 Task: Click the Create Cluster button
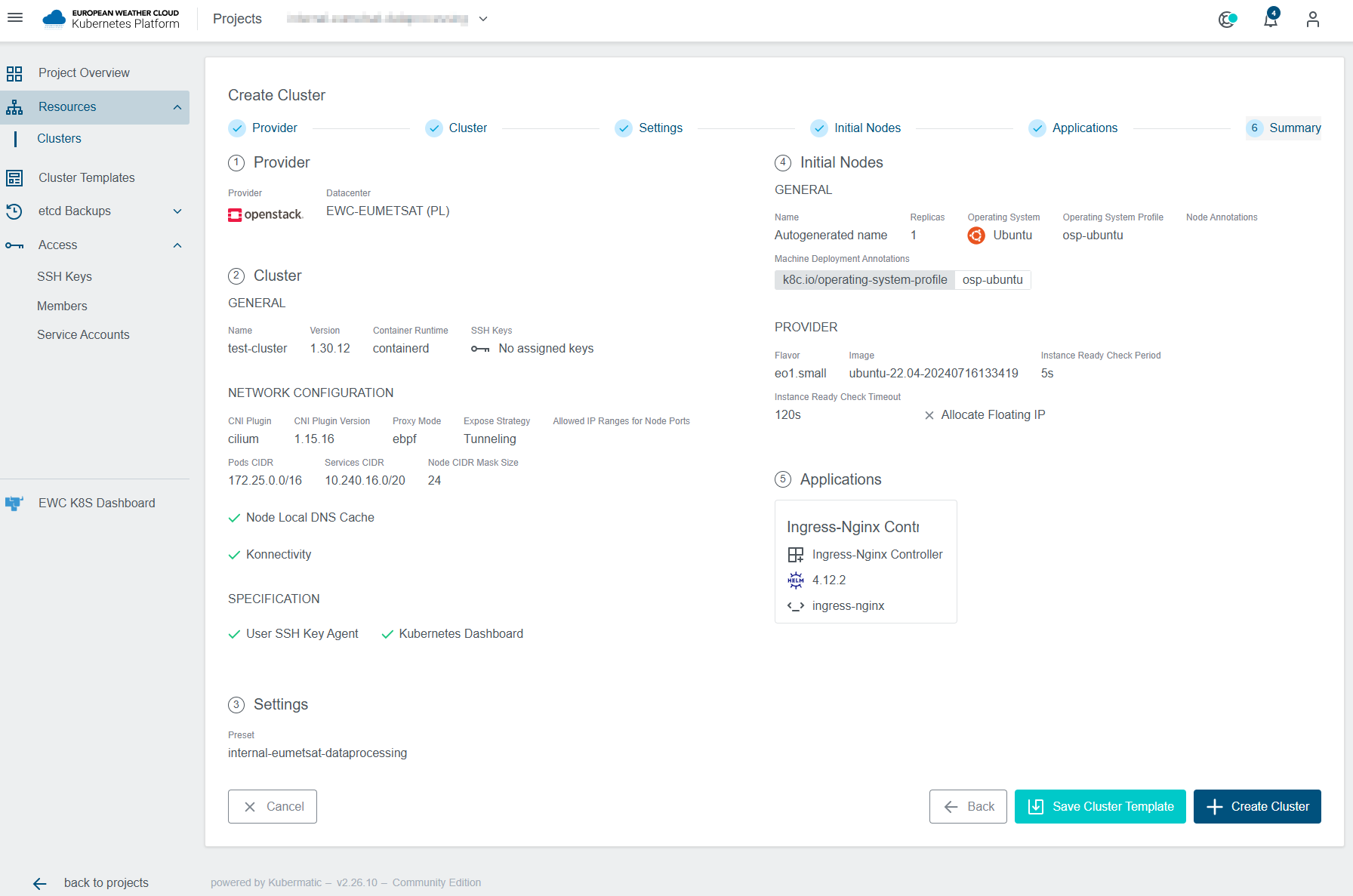click(1257, 807)
